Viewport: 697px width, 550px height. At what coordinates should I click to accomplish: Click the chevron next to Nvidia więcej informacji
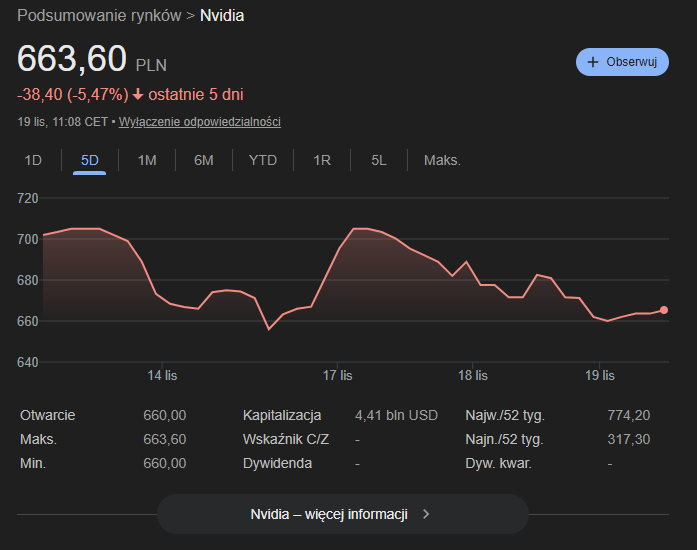click(426, 514)
